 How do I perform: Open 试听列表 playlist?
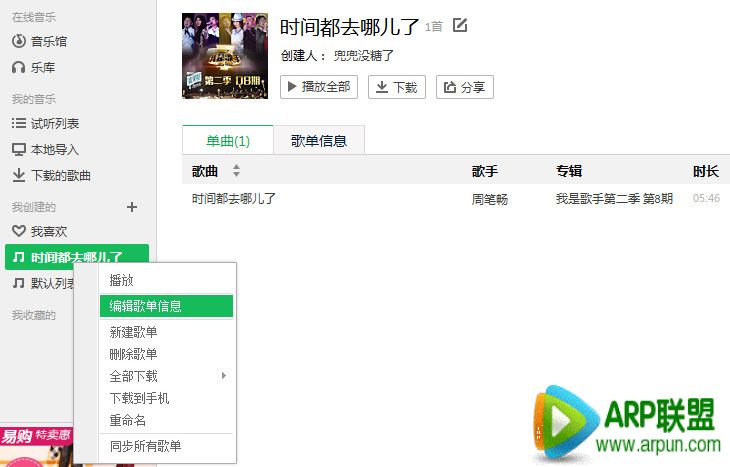coord(45,123)
